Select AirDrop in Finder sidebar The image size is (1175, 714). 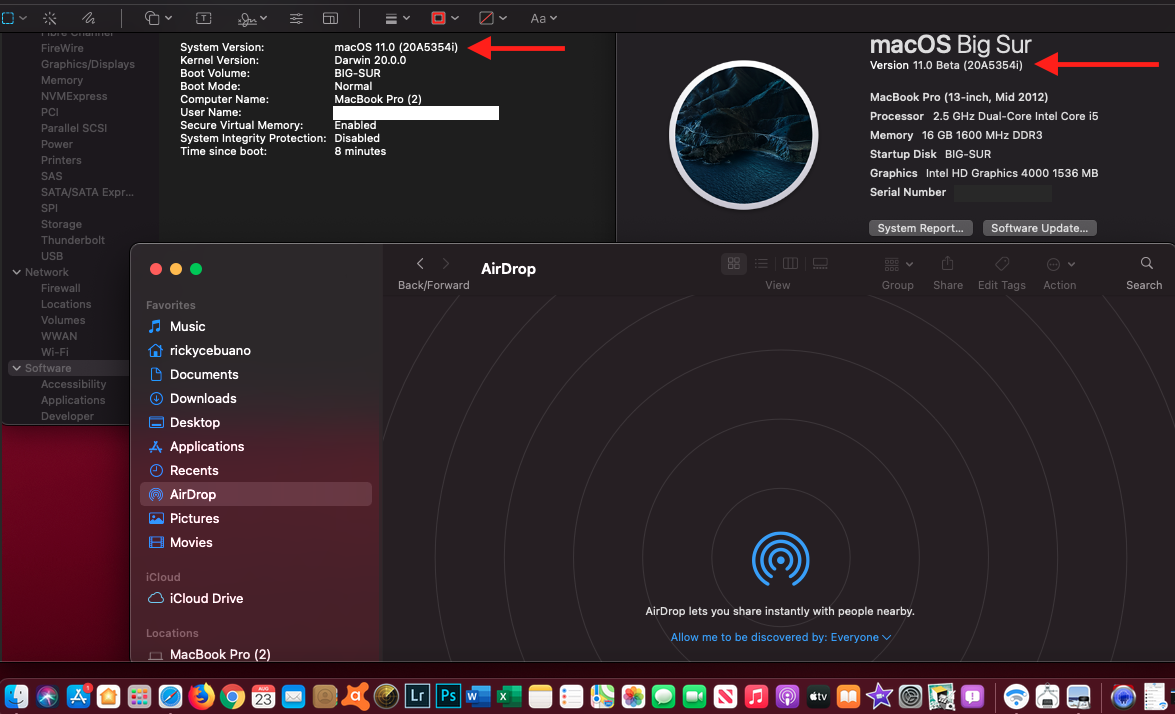pos(256,494)
